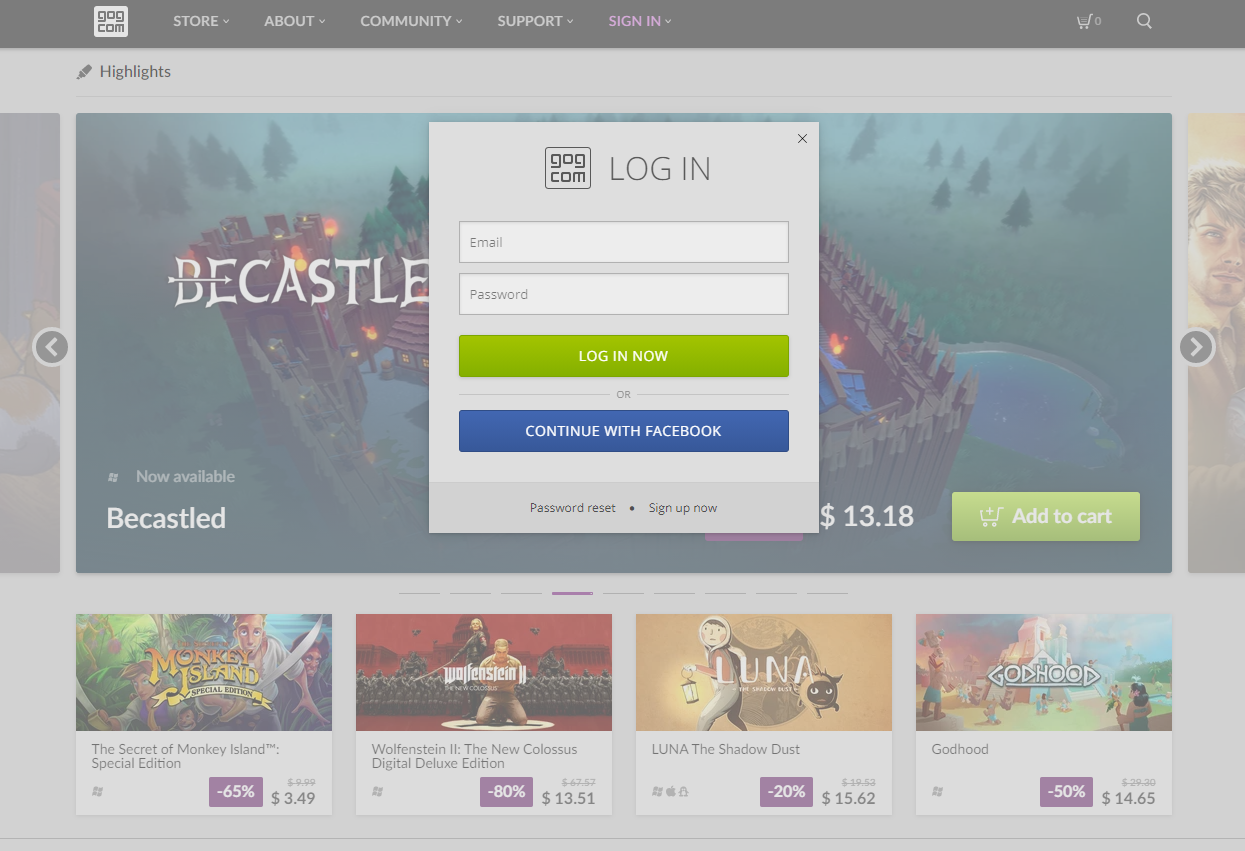Click the search magnifier icon
This screenshot has height=851, width=1245.
(1144, 21)
